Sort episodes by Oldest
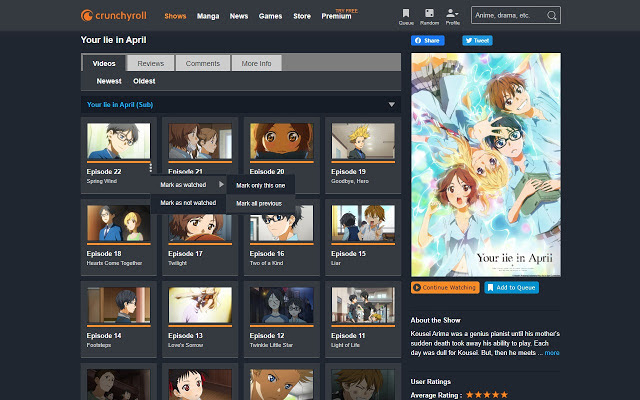 [144, 81]
